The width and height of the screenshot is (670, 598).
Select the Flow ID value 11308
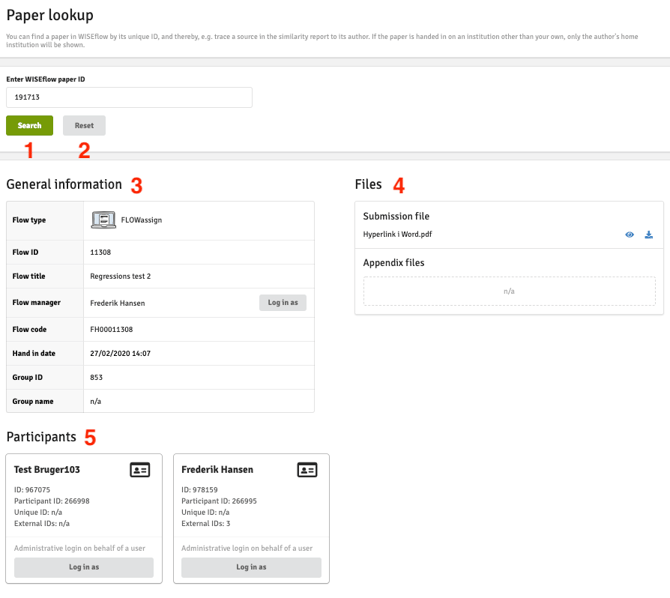coord(100,253)
